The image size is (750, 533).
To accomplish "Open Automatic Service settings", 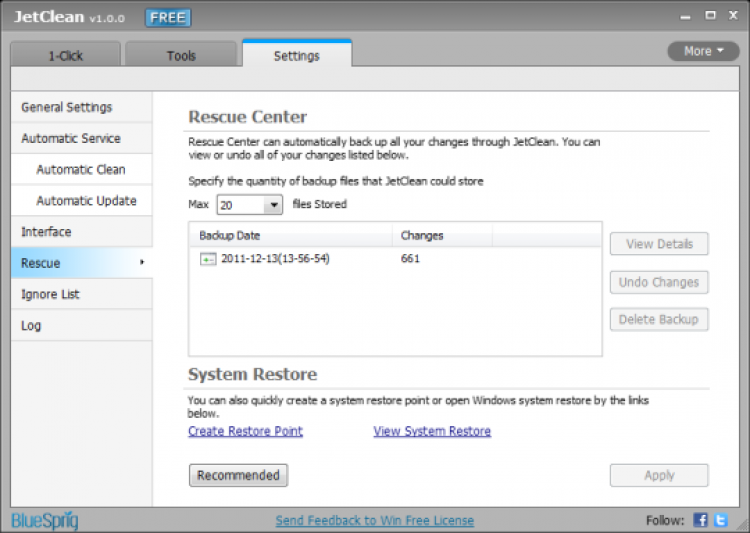I will coord(81,138).
